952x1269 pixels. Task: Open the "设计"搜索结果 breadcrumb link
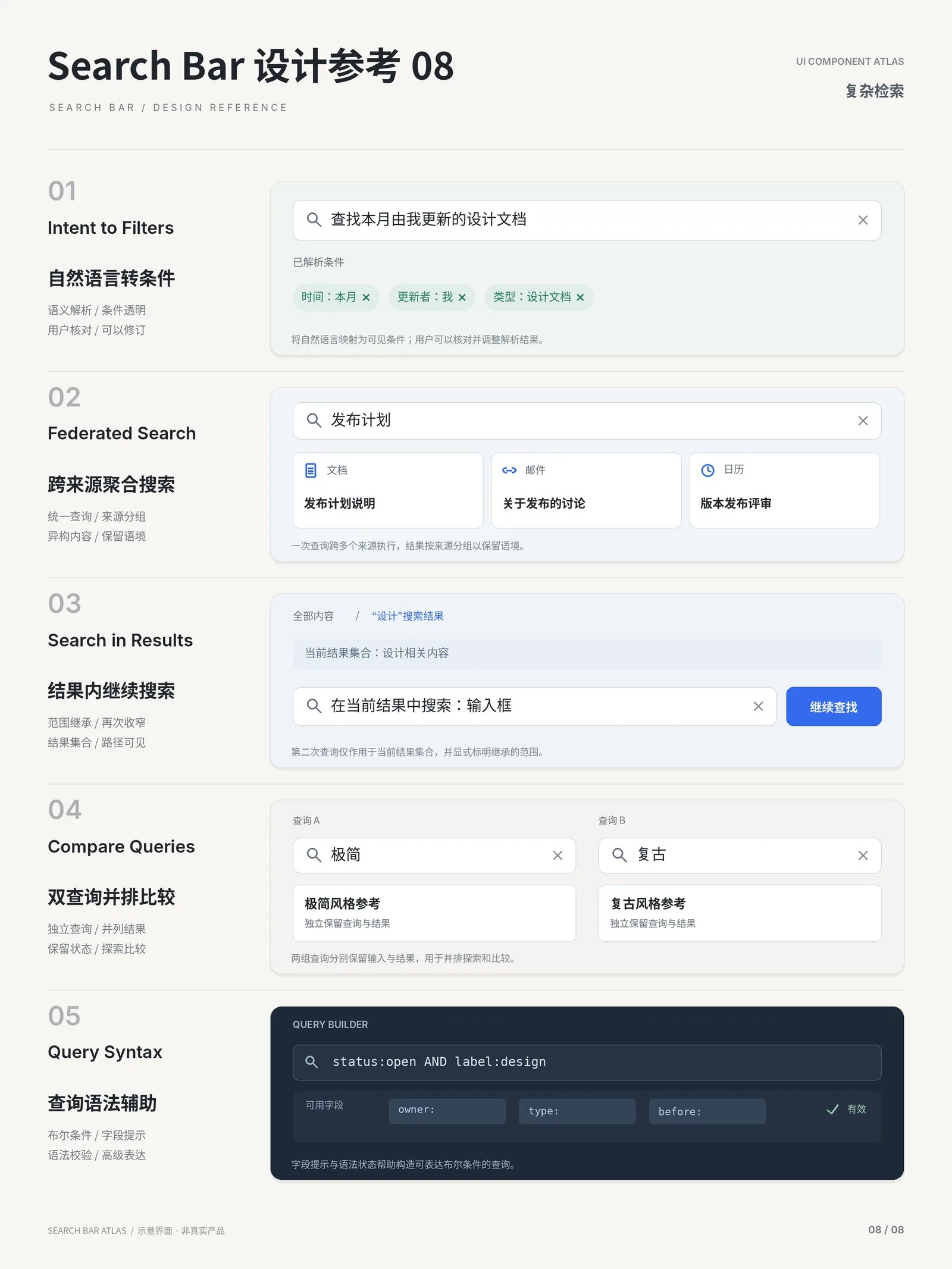[408, 616]
